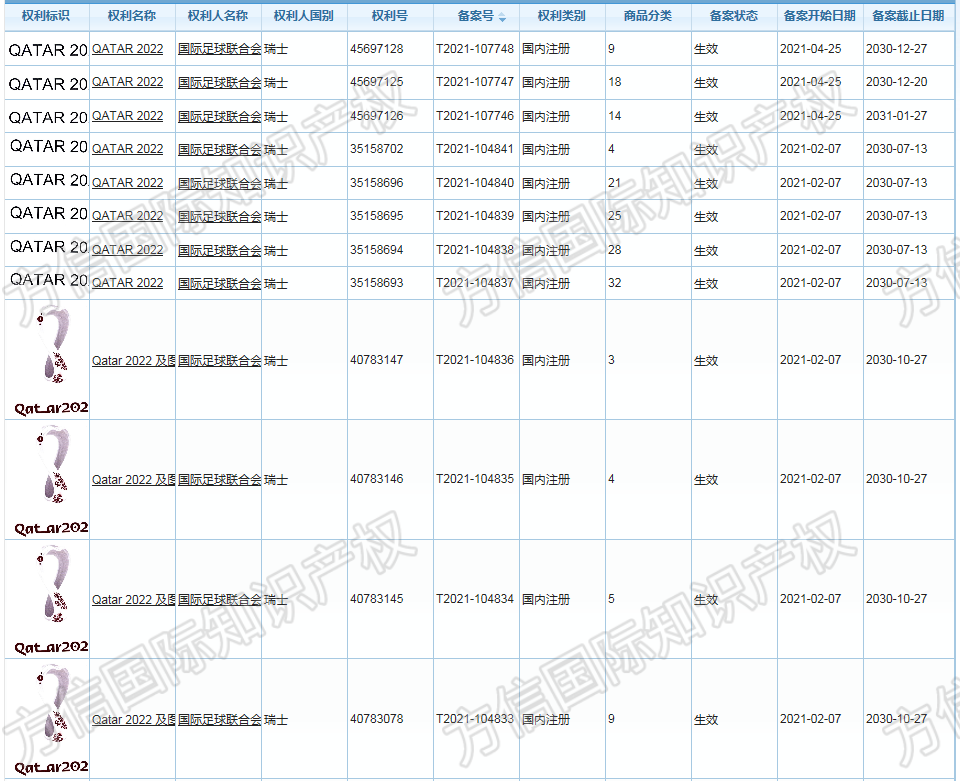Click the 权利人国别 column header
960x781 pixels.
pyautogui.click(x=304, y=16)
